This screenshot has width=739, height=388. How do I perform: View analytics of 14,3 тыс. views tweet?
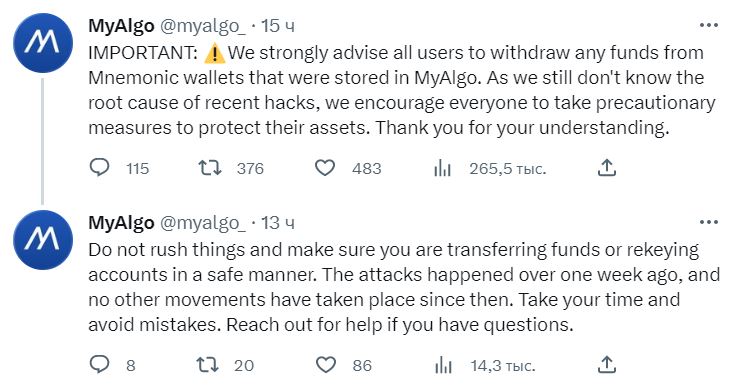pos(443,364)
